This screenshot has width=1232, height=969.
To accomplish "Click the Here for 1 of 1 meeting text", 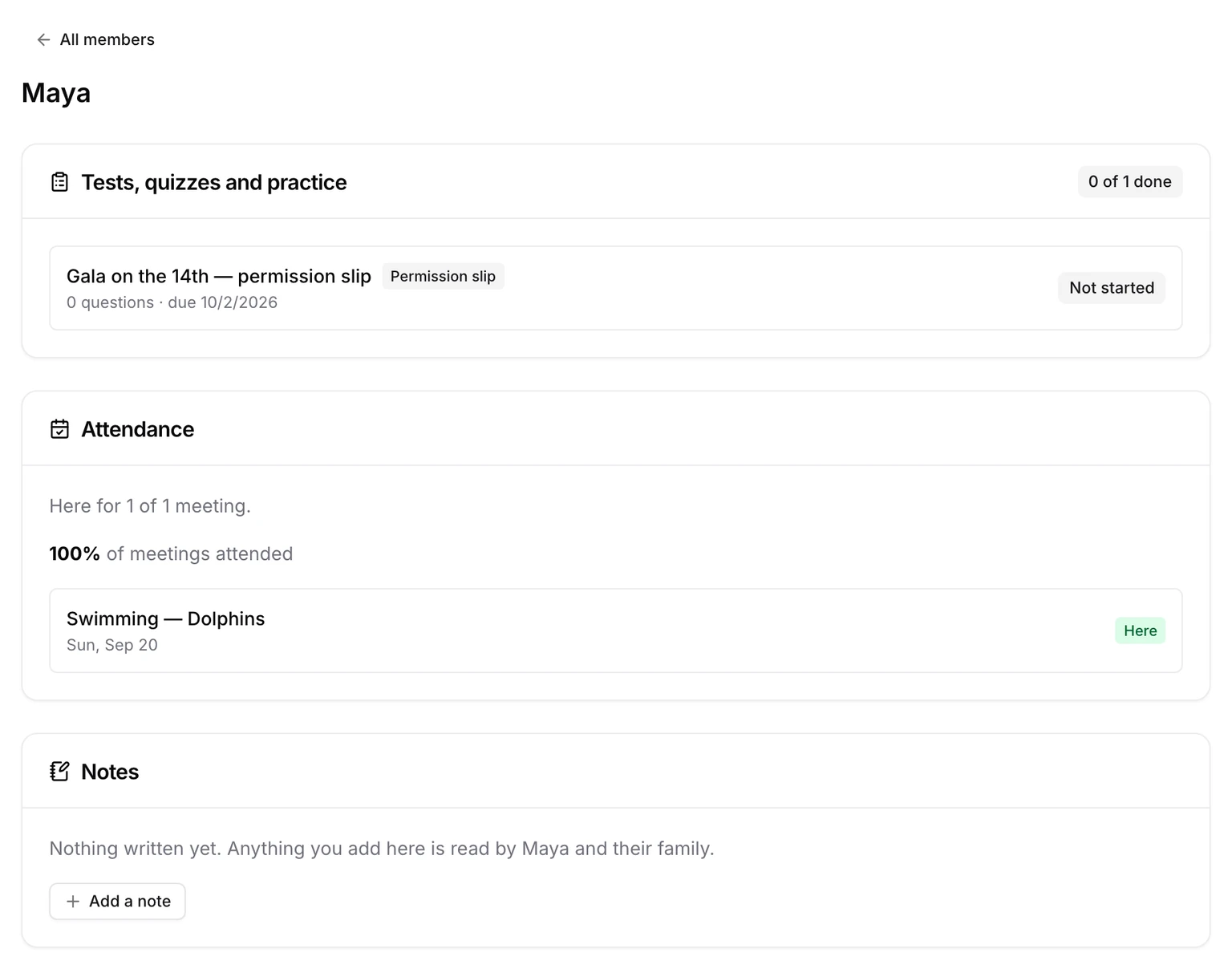I will 150,506.
